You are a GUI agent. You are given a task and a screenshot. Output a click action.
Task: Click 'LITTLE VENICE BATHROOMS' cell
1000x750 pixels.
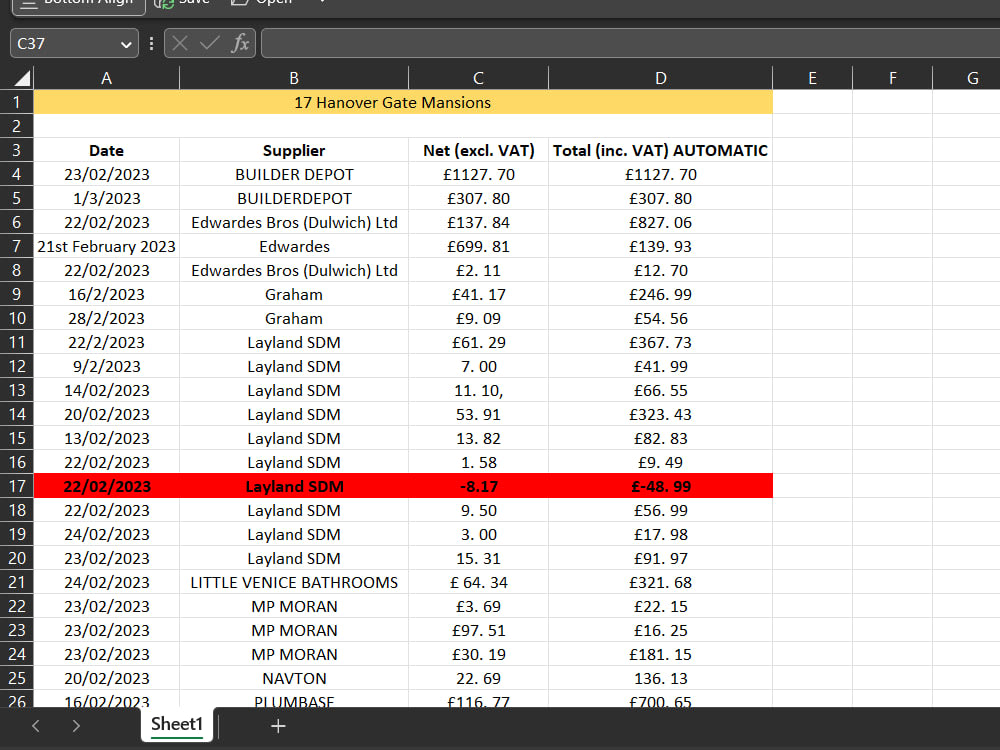[x=294, y=582]
